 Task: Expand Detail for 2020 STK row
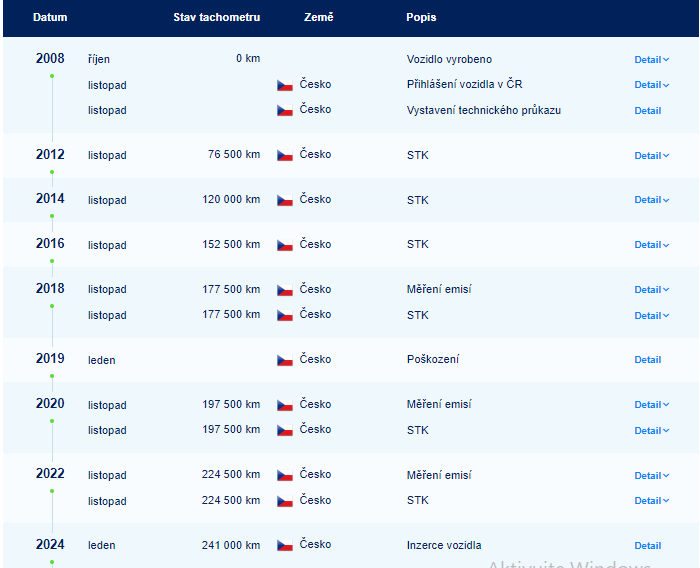(651, 430)
